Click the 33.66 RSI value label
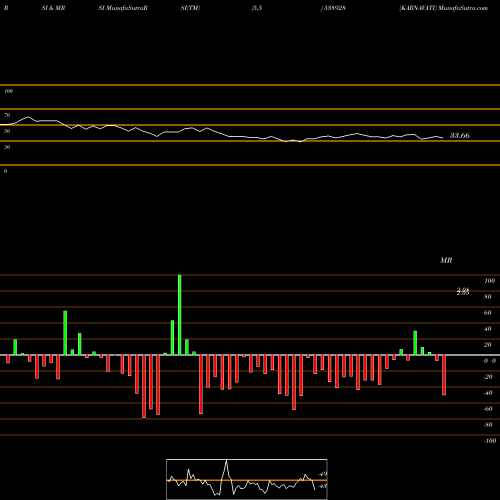The height and width of the screenshot is (500, 500). coord(460,135)
